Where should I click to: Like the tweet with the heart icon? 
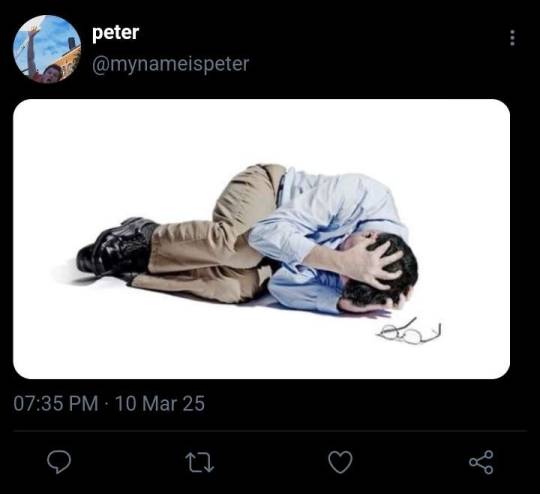coord(341,462)
